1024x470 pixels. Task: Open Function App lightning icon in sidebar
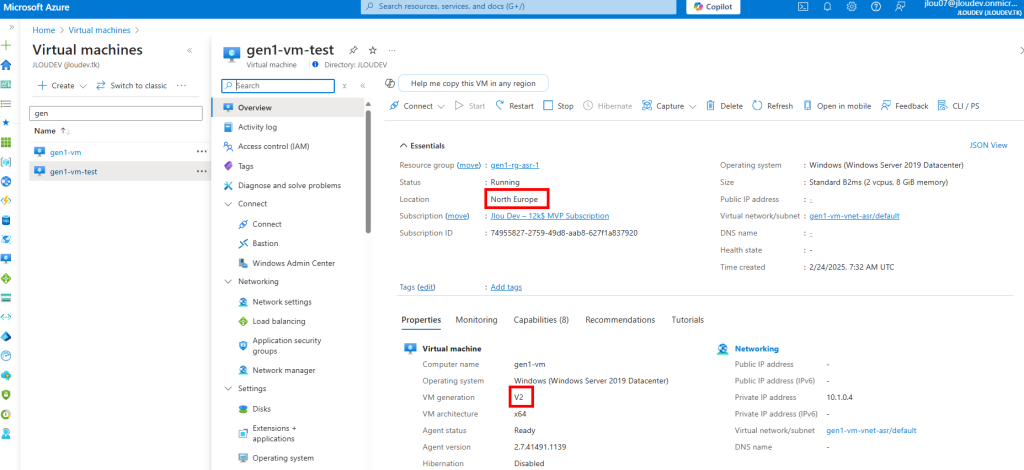tap(7, 200)
